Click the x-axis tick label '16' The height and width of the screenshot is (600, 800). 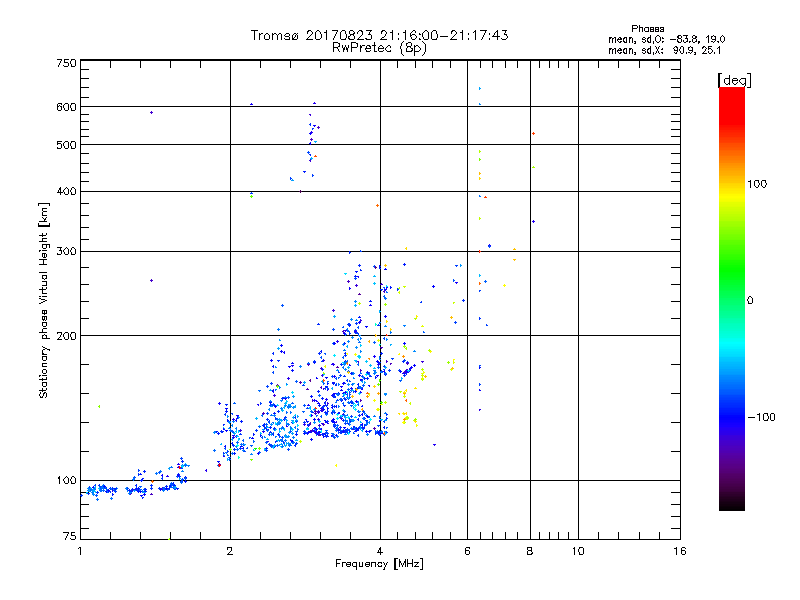[x=680, y=551]
